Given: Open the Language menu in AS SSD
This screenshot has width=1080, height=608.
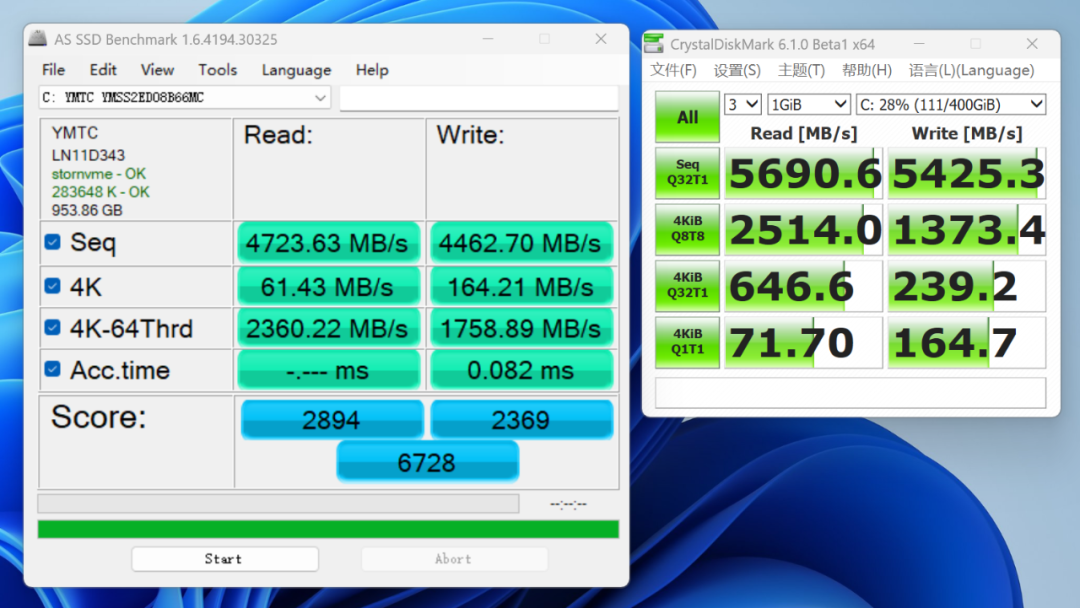Looking at the screenshot, I should 296,70.
